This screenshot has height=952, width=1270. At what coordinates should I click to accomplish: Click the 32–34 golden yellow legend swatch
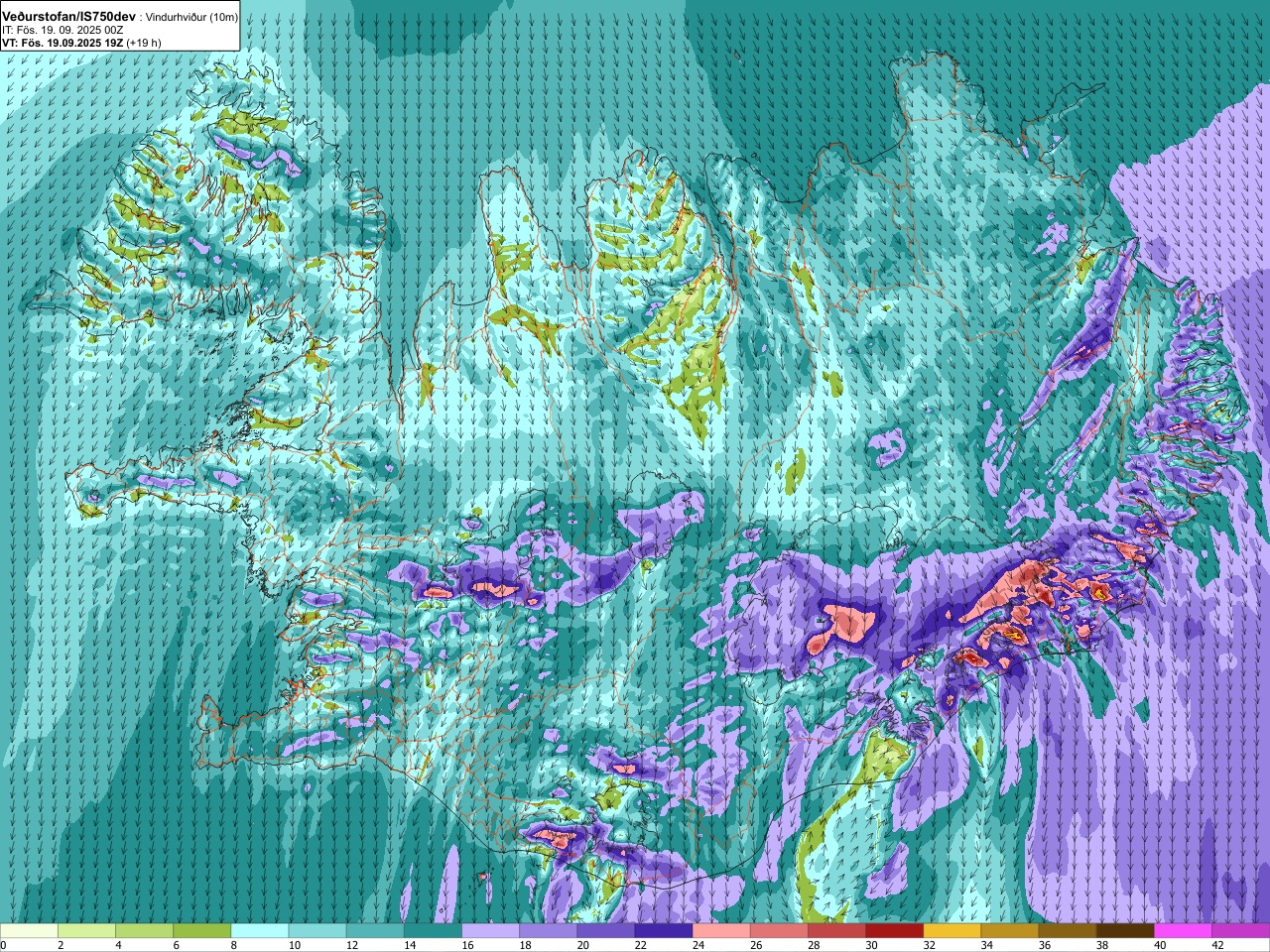(x=952, y=931)
